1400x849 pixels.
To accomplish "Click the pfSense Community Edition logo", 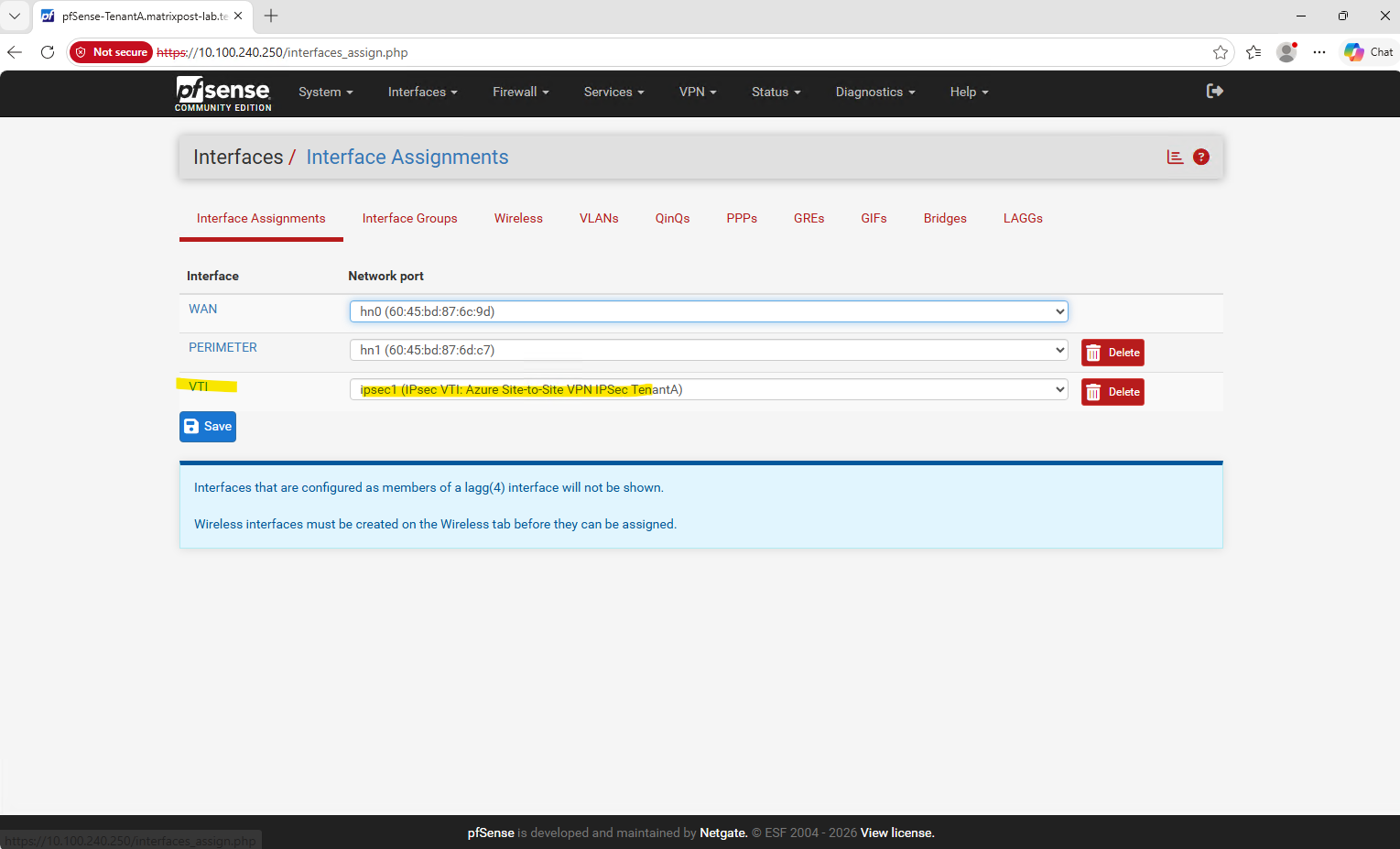I will [223, 93].
